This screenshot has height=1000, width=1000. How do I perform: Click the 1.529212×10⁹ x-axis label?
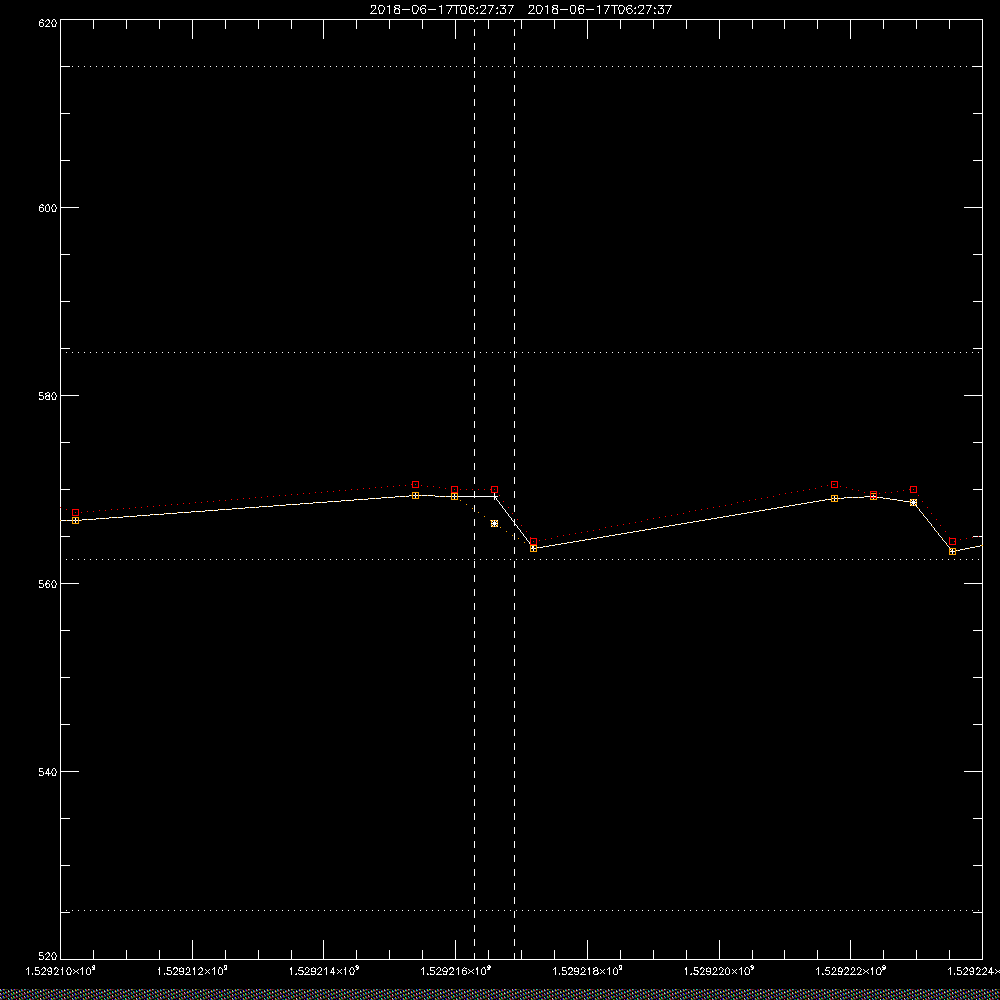click(x=192, y=971)
